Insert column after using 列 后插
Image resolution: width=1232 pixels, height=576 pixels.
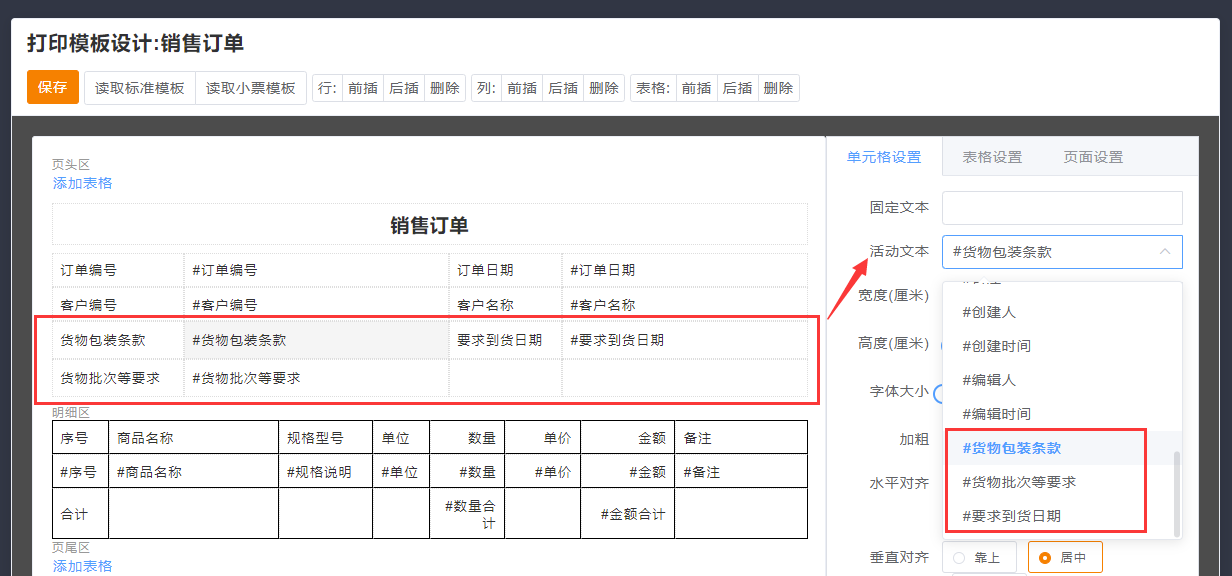pos(563,88)
